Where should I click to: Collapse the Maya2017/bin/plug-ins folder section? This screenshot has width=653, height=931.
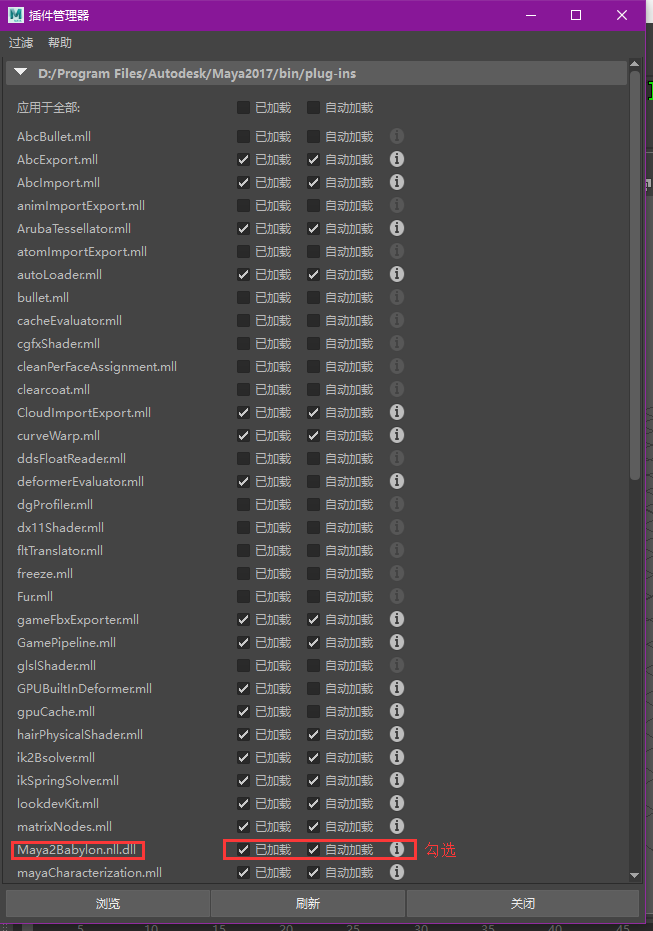(x=21, y=73)
